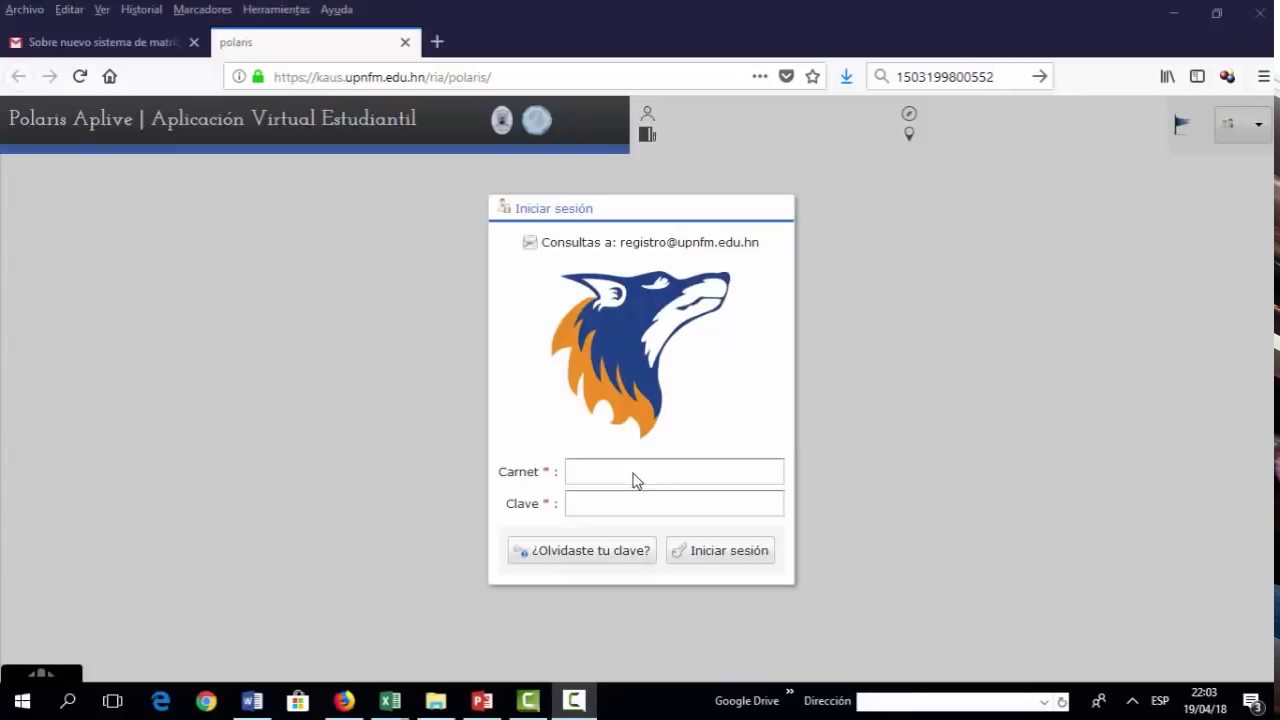Viewport: 1280px width, 720px height.
Task: Click the green padlock site security icon
Action: pyautogui.click(x=258, y=76)
